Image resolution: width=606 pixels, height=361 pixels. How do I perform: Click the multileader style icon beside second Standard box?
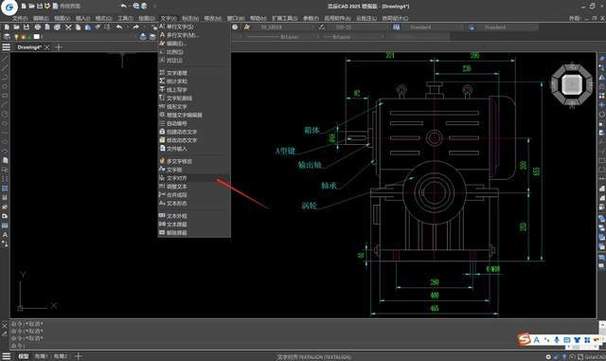[x=471, y=27]
